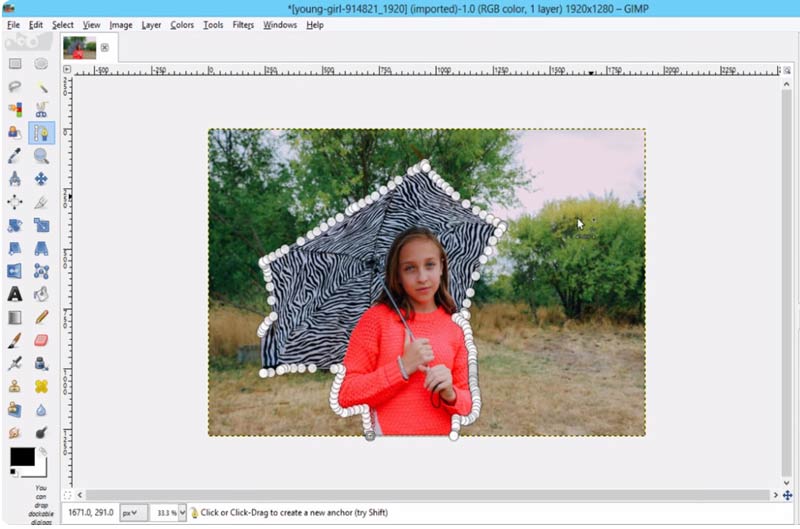
Task: Open the px unit dropdown
Action: click(x=133, y=513)
